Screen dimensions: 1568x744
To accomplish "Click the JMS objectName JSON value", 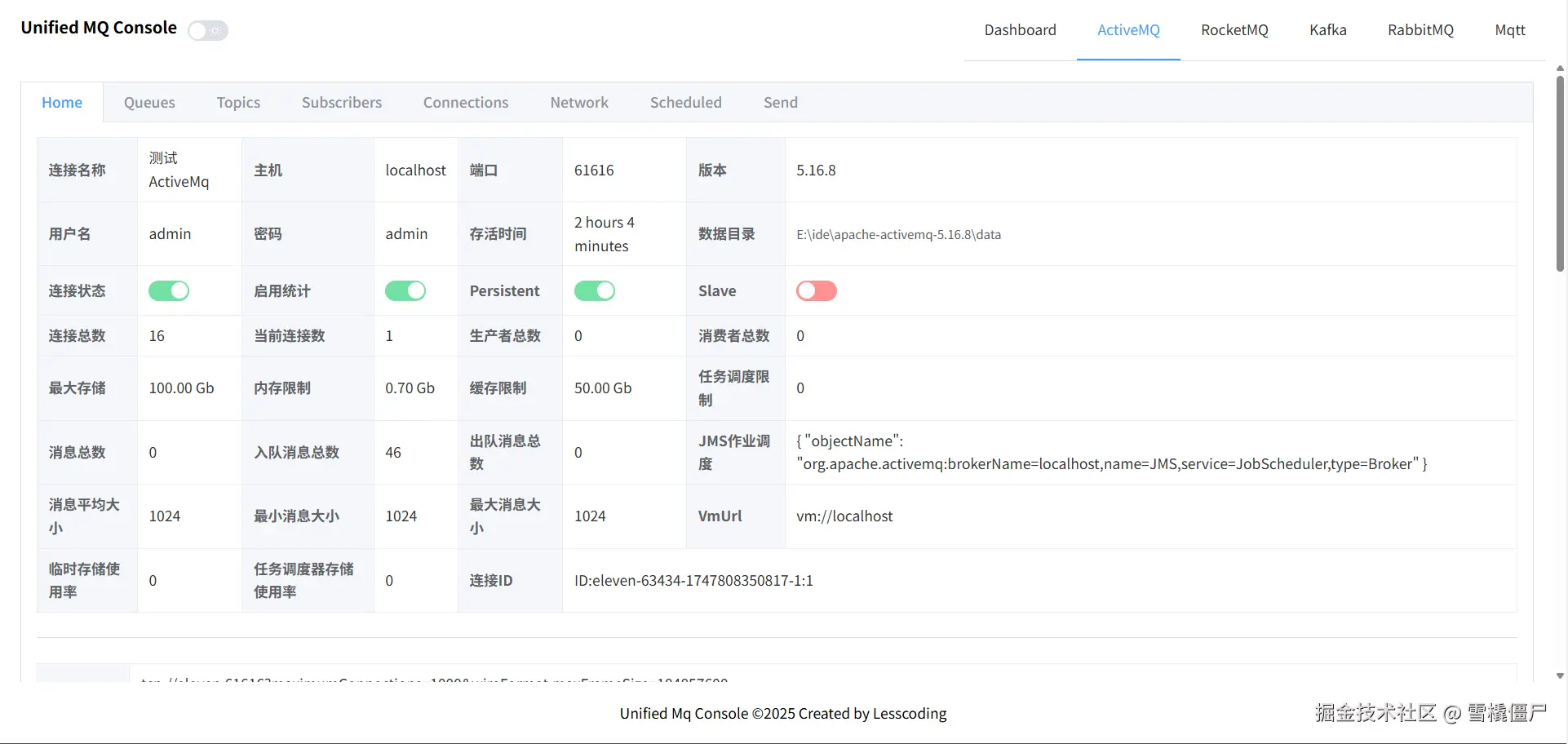I will (x=1112, y=453).
